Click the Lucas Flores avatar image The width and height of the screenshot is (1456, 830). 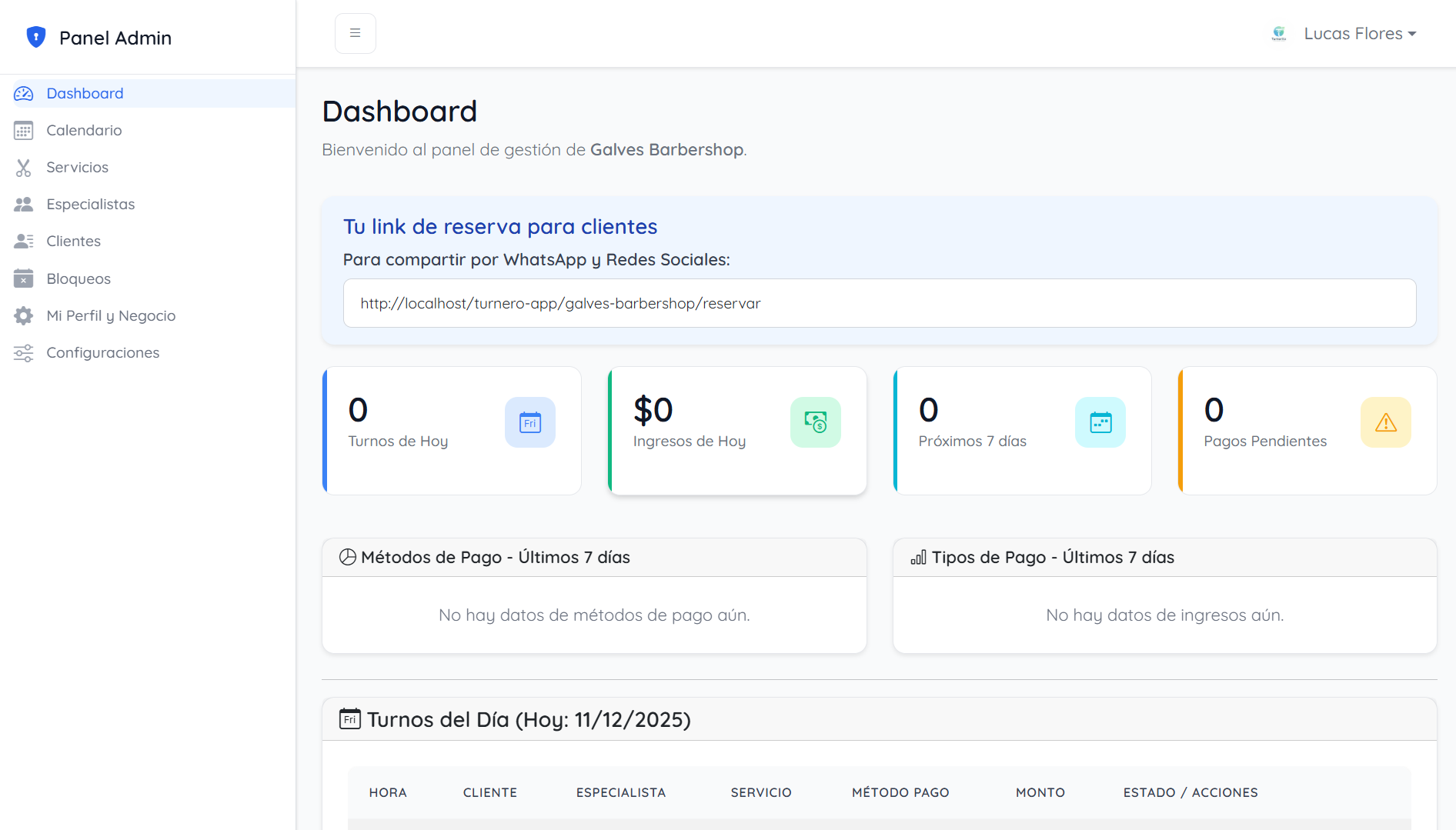click(x=1279, y=34)
